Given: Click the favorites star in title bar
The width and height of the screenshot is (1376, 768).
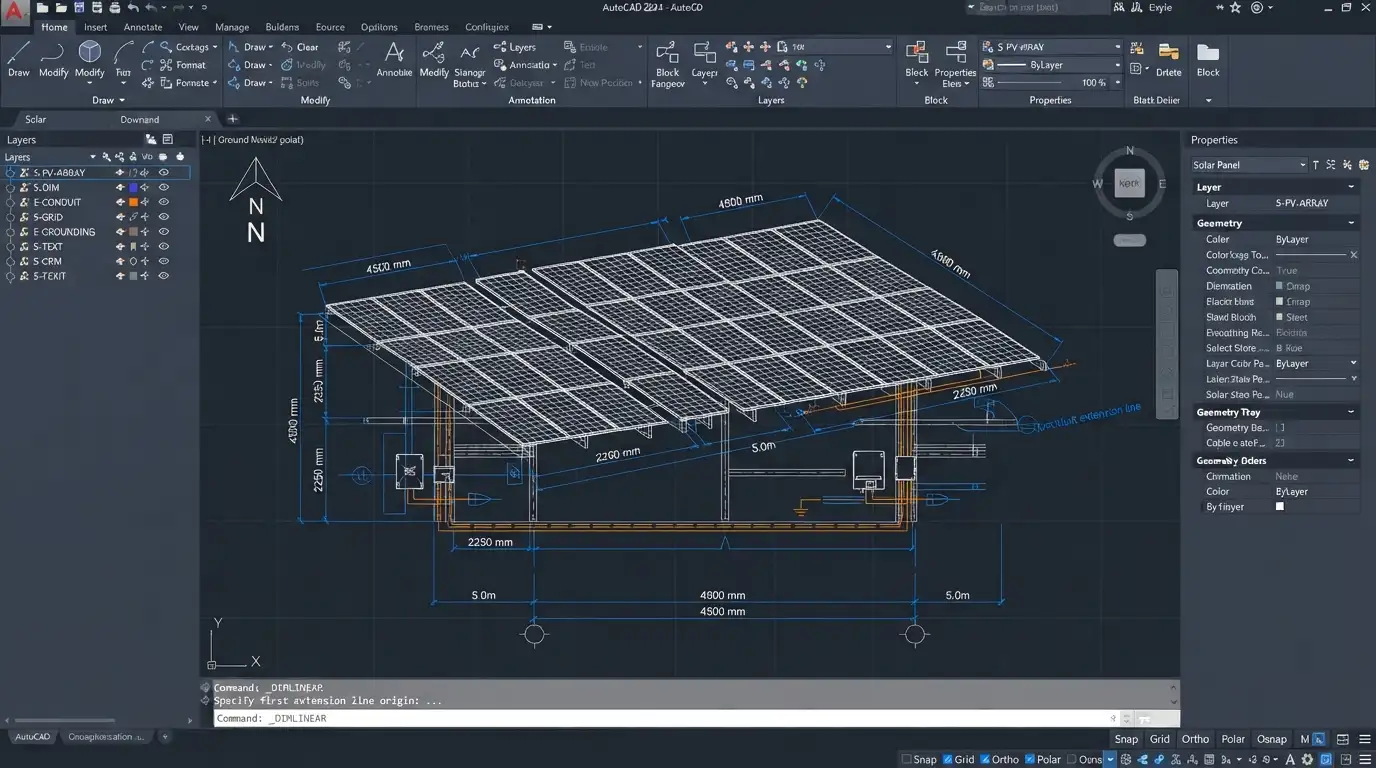Looking at the screenshot, I should tap(1235, 7).
